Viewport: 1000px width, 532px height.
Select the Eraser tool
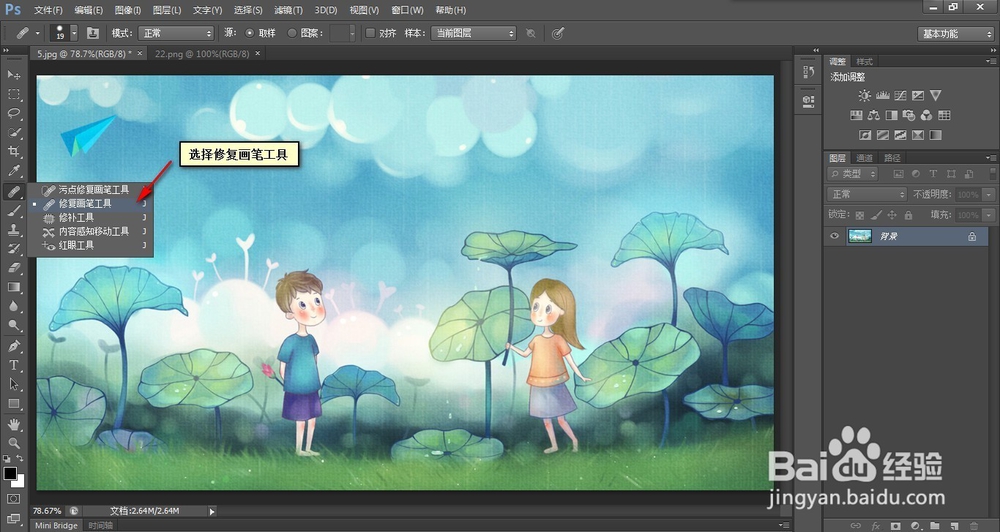coord(13,269)
